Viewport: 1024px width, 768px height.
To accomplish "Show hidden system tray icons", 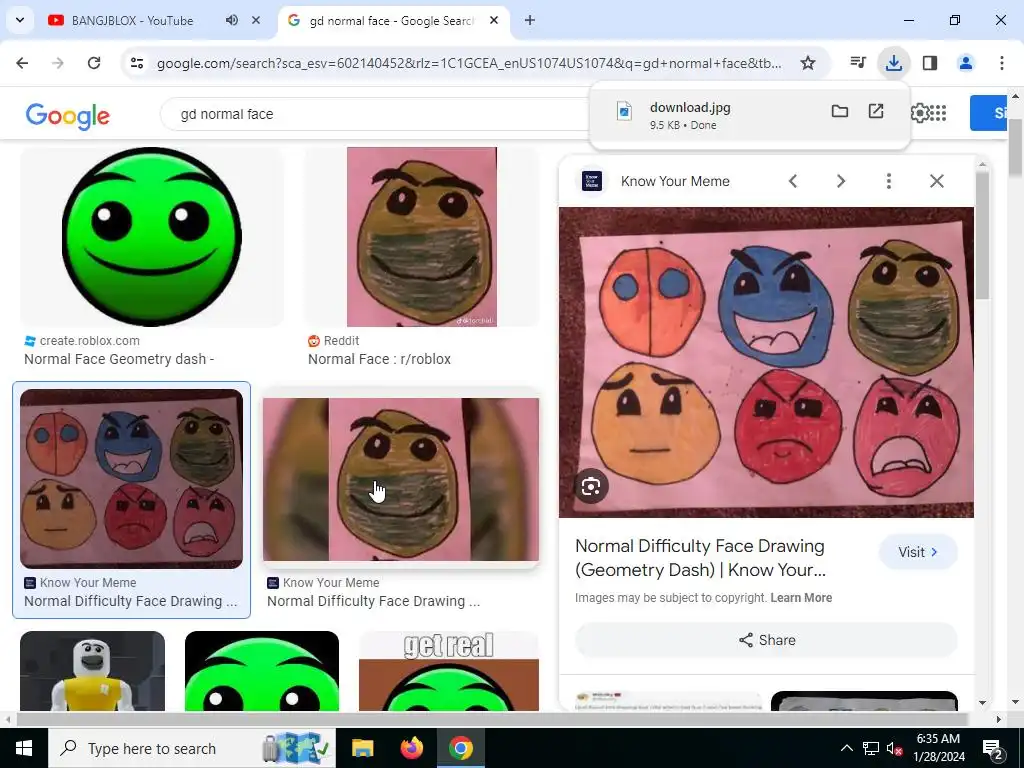I will pyautogui.click(x=846, y=748).
